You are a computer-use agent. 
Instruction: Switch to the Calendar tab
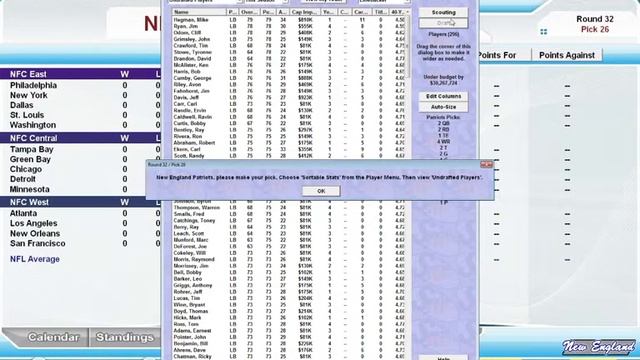(x=53, y=337)
